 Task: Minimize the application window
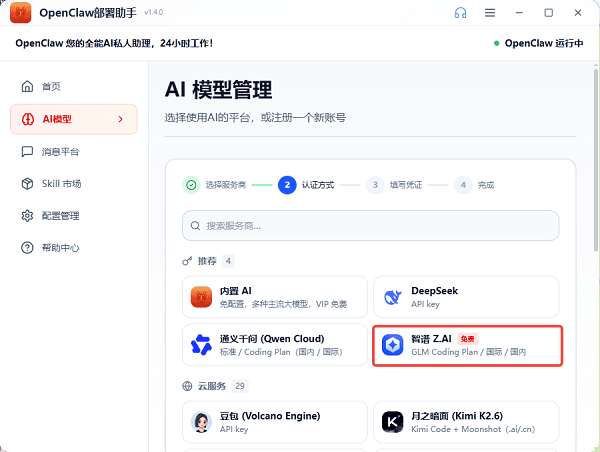519,13
